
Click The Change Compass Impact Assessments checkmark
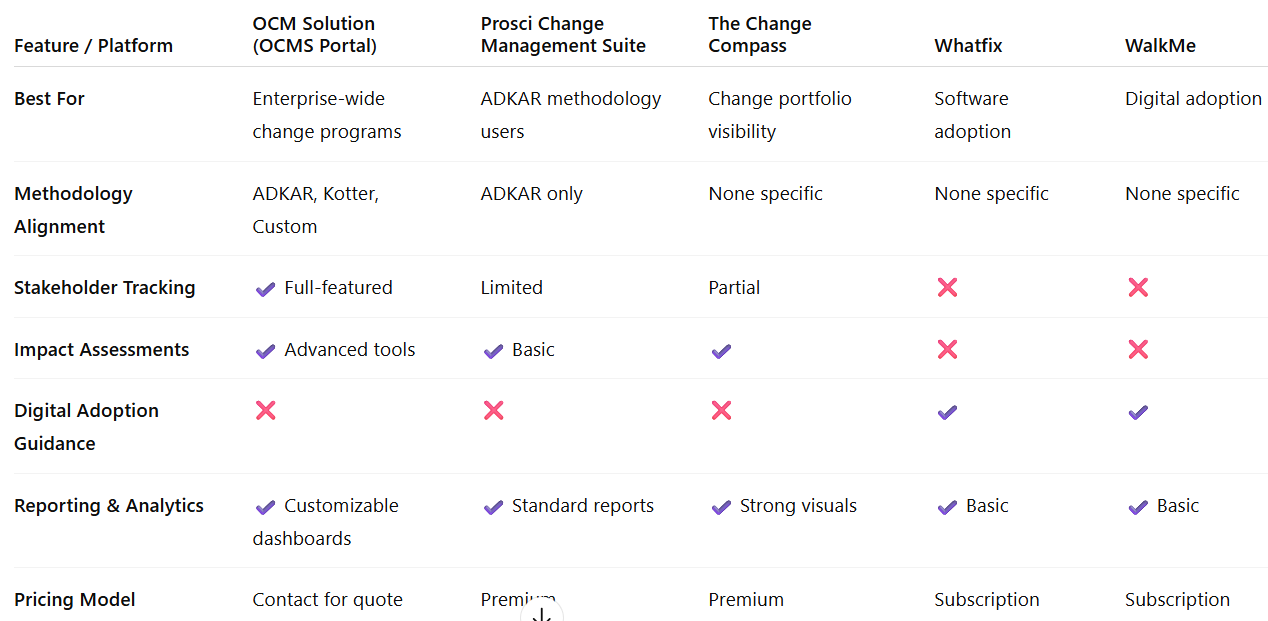(721, 351)
